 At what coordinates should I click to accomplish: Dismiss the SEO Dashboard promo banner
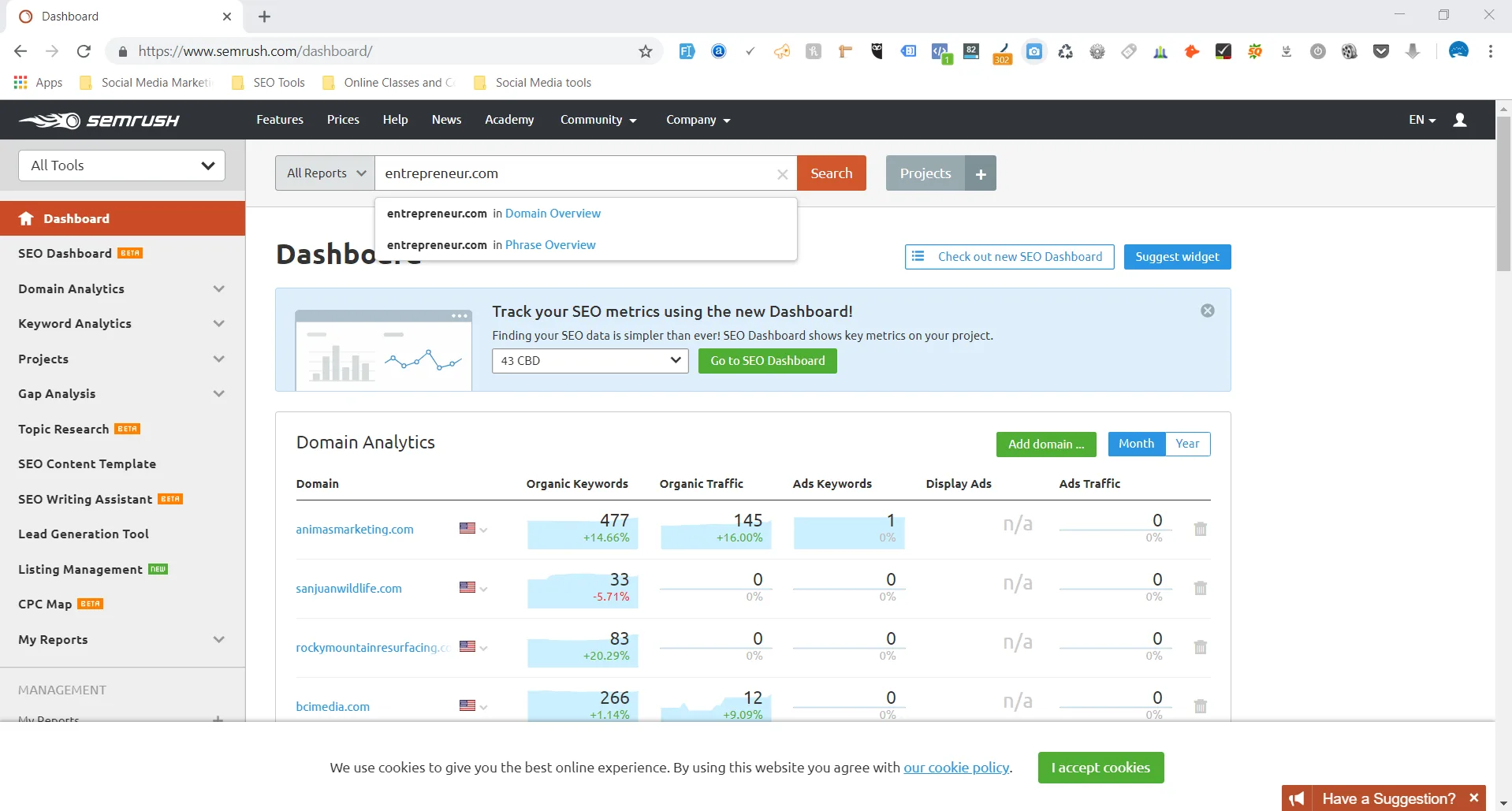1207,311
